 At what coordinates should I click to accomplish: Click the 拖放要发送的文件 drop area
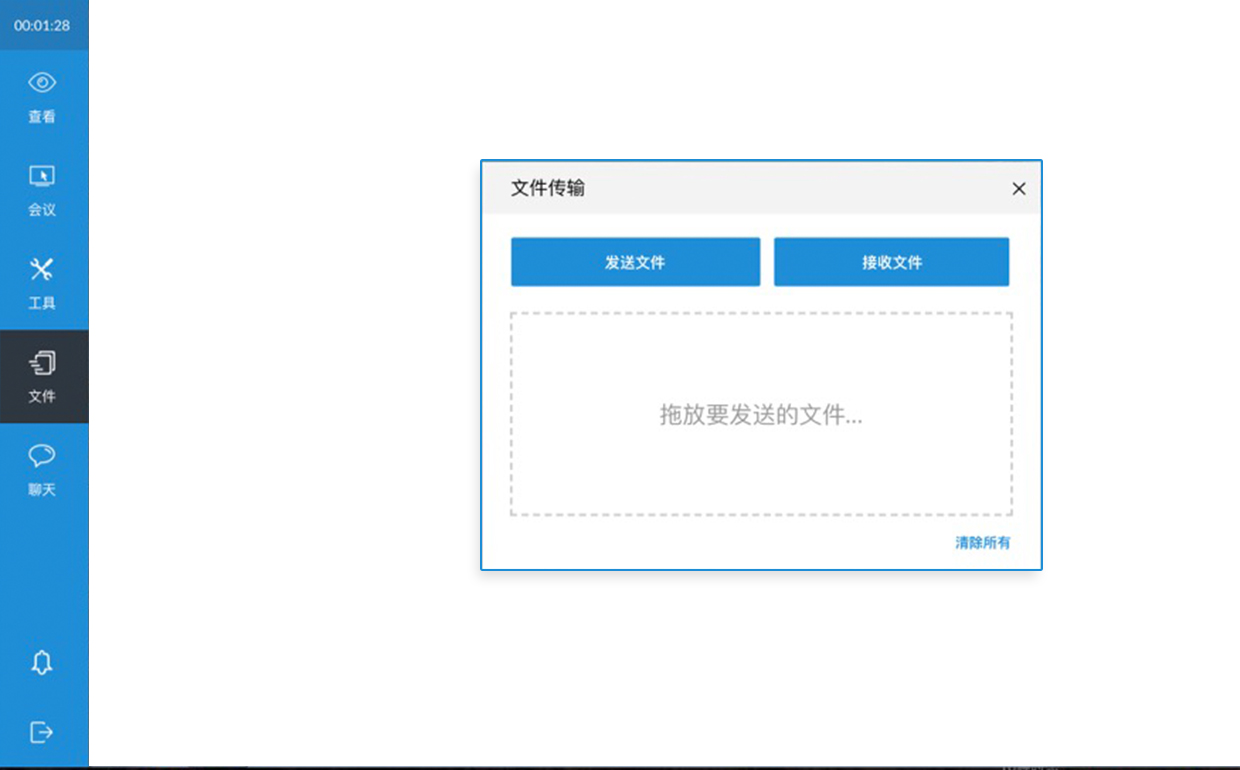coord(761,414)
